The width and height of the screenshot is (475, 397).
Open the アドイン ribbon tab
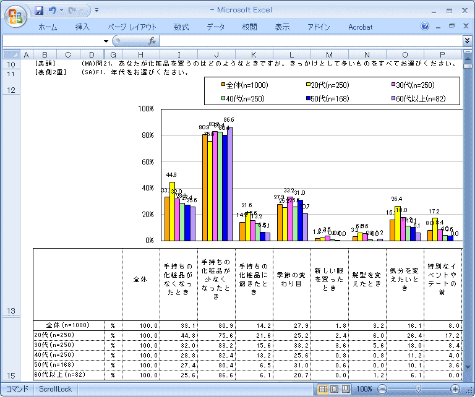coord(319,27)
